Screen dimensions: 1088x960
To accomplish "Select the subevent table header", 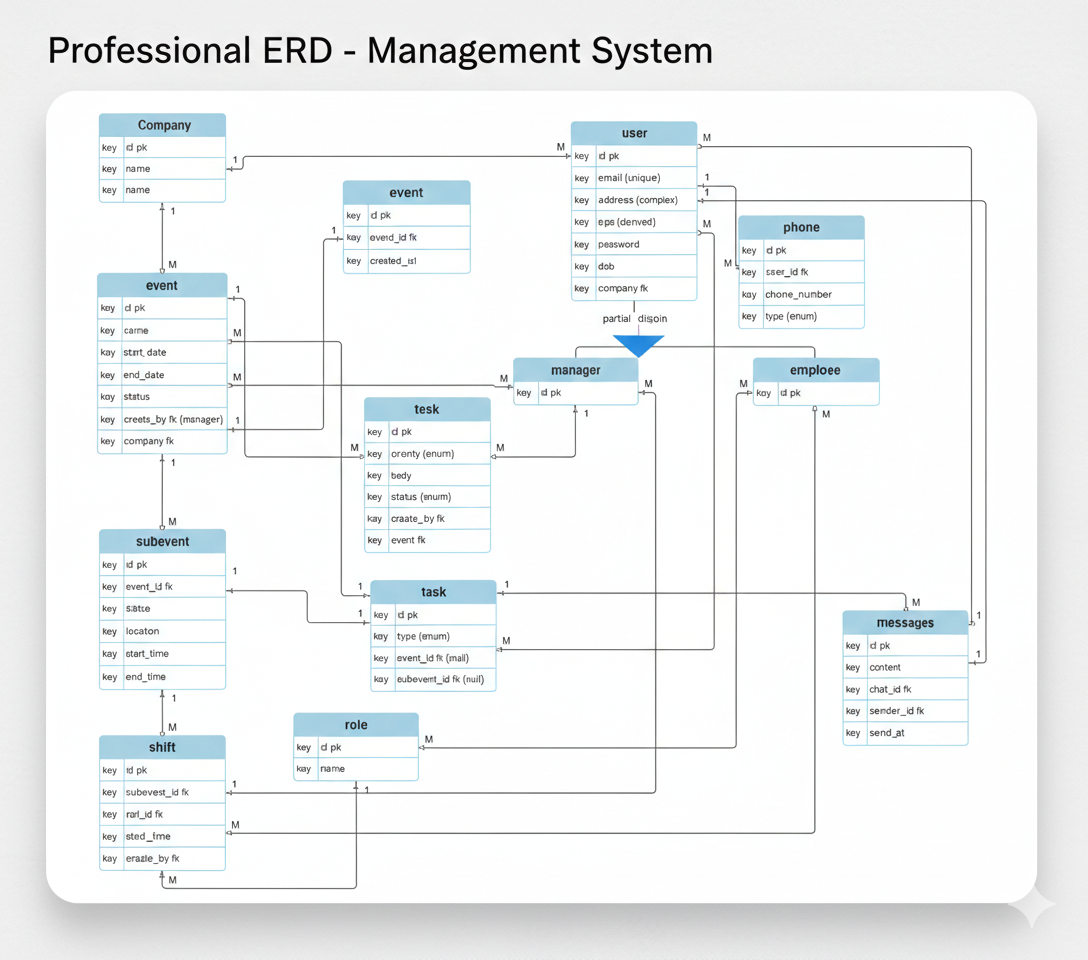I will [162, 541].
